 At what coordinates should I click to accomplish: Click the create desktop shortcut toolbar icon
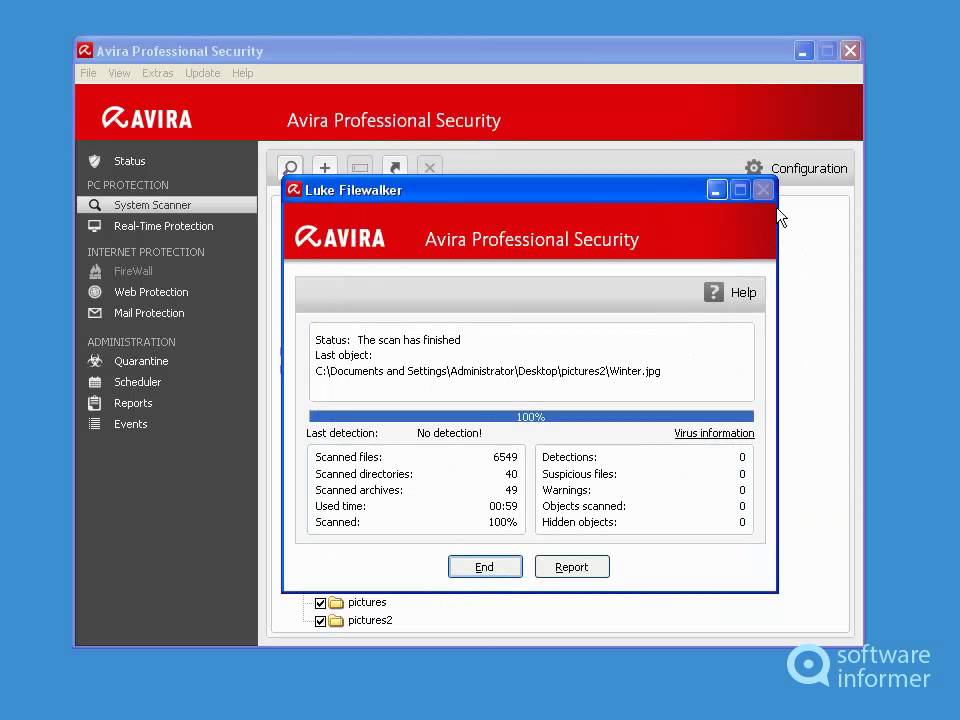pos(395,167)
